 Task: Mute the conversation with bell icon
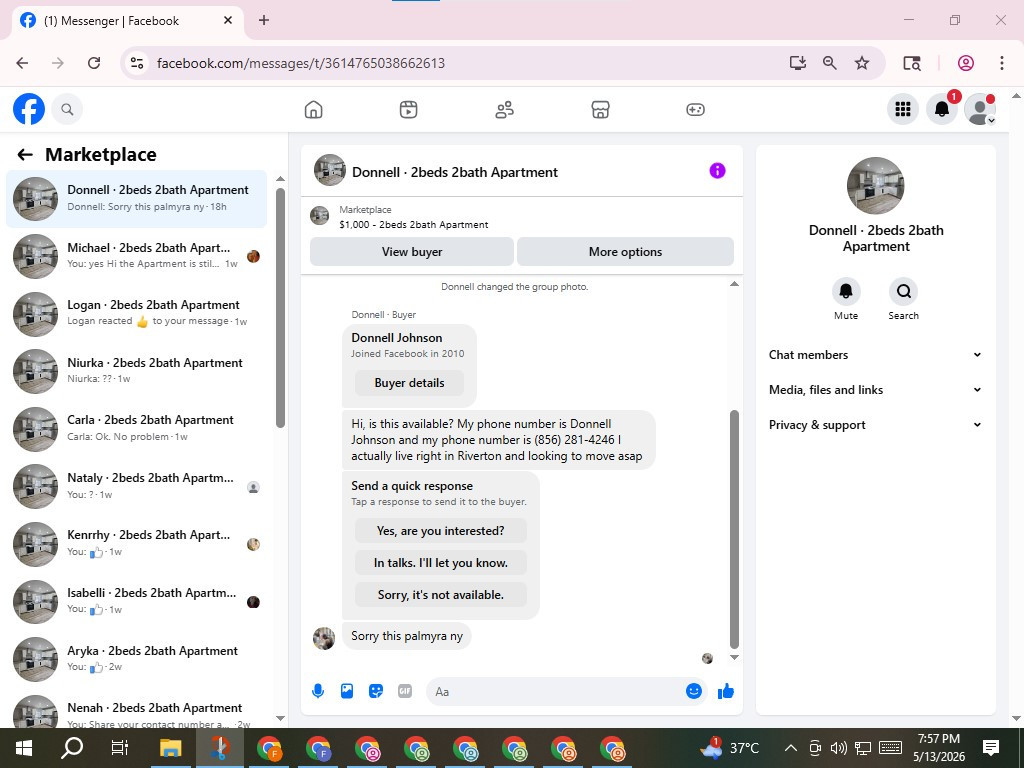coord(846,291)
